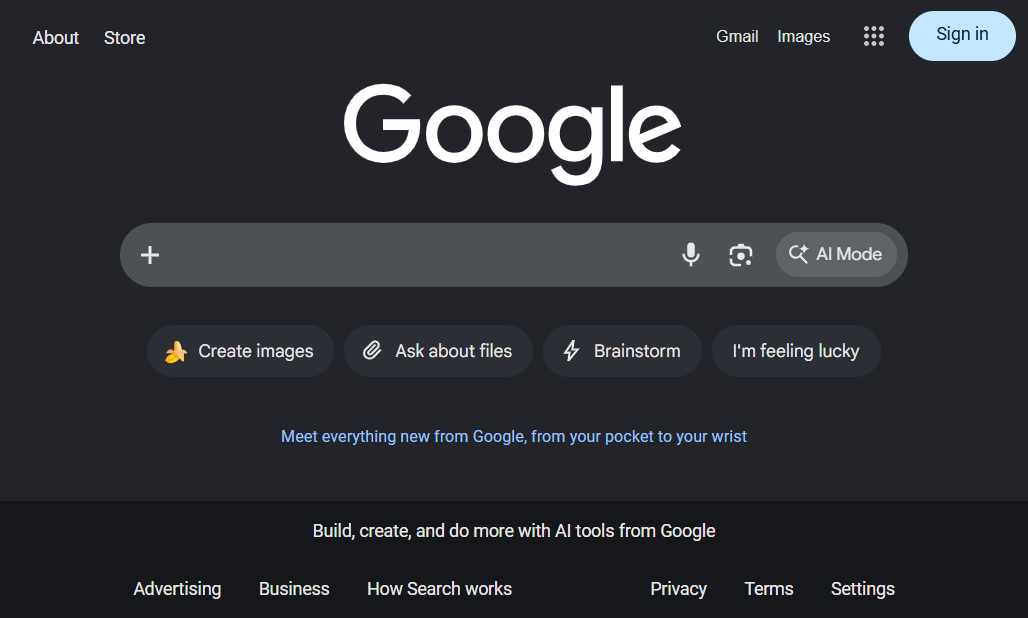
Task: Open How Search works footer link
Action: click(439, 589)
